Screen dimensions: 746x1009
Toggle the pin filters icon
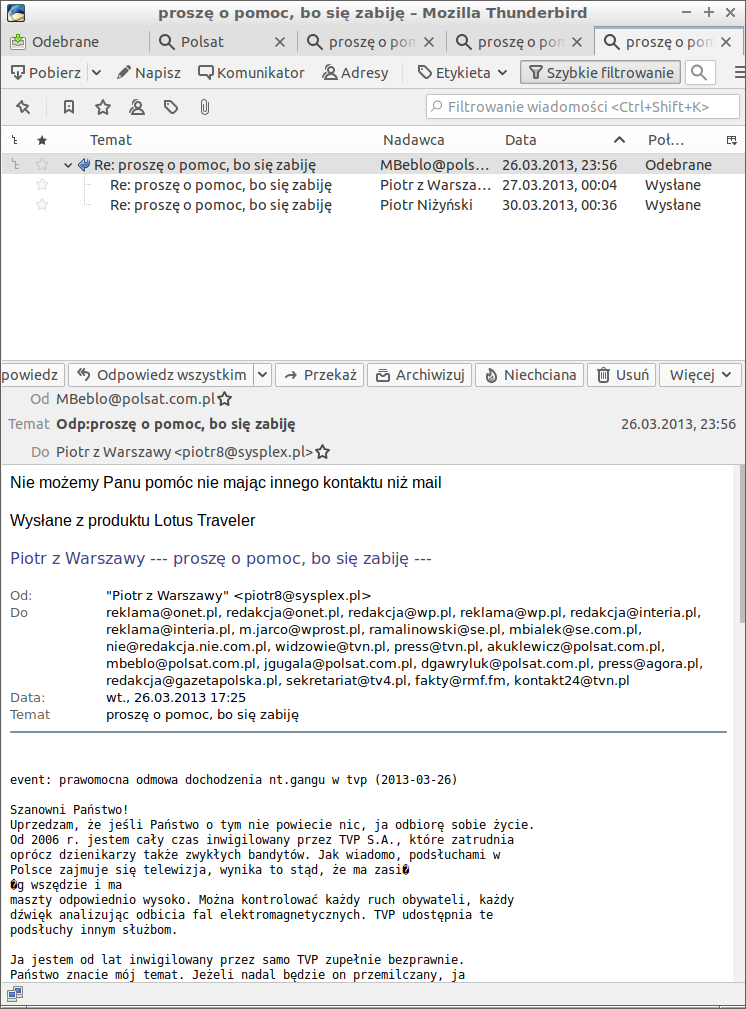click(x=23, y=107)
